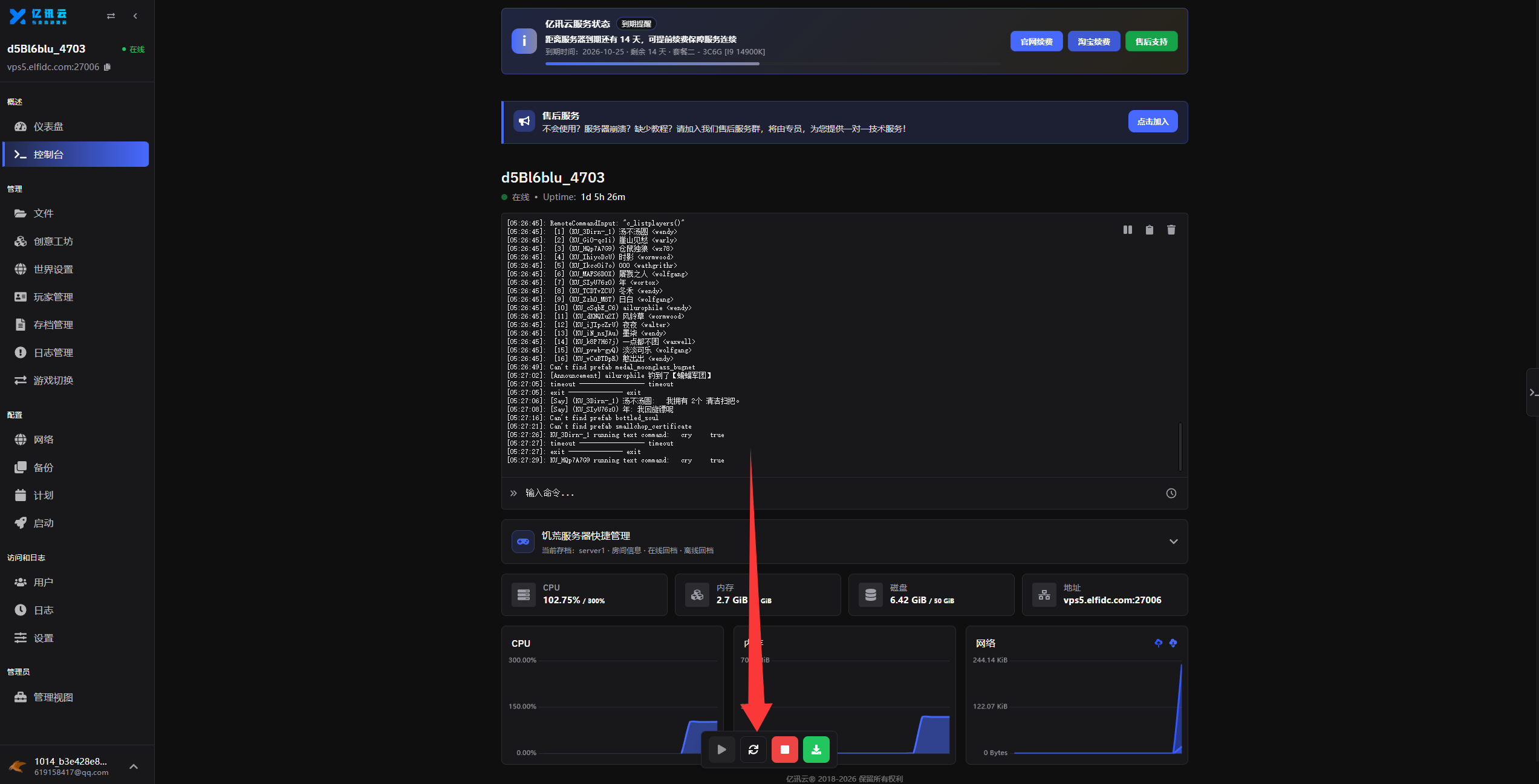
Task: Collapse the sidebar with the arrow
Action: 135,16
